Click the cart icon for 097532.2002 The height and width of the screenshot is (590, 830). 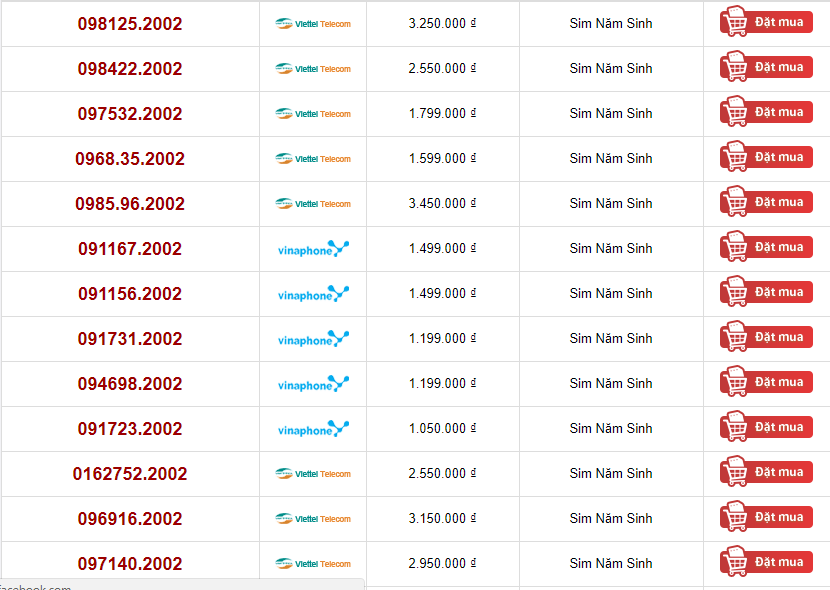(x=735, y=111)
